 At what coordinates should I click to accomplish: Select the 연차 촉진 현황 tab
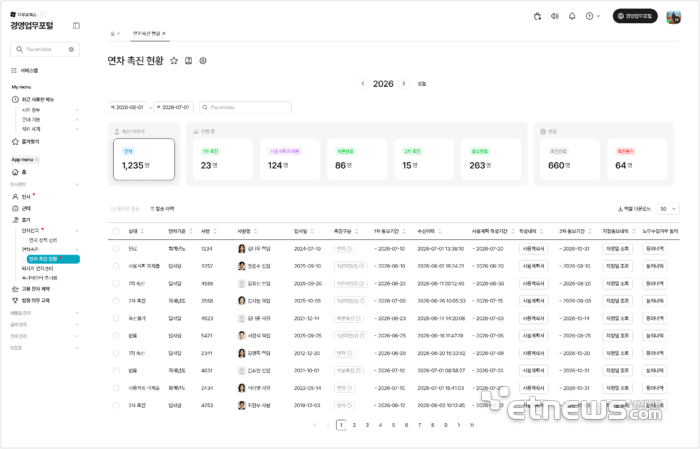pos(150,33)
